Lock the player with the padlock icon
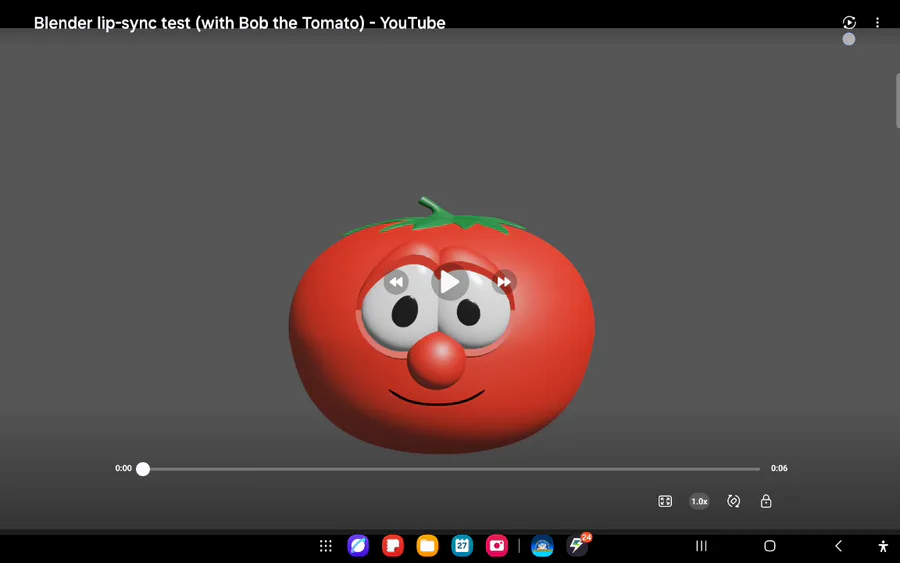This screenshot has height=563, width=900. 766,501
